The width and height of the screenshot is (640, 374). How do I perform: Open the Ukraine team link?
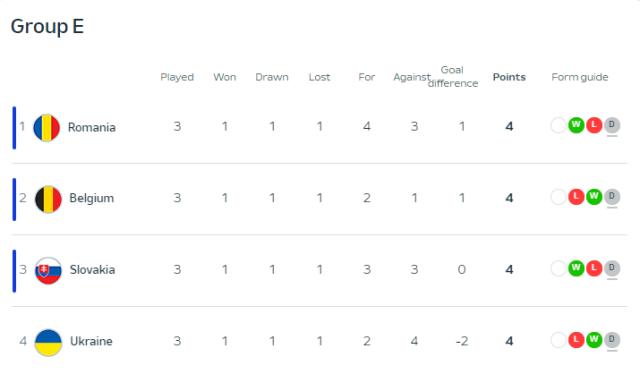[91, 341]
